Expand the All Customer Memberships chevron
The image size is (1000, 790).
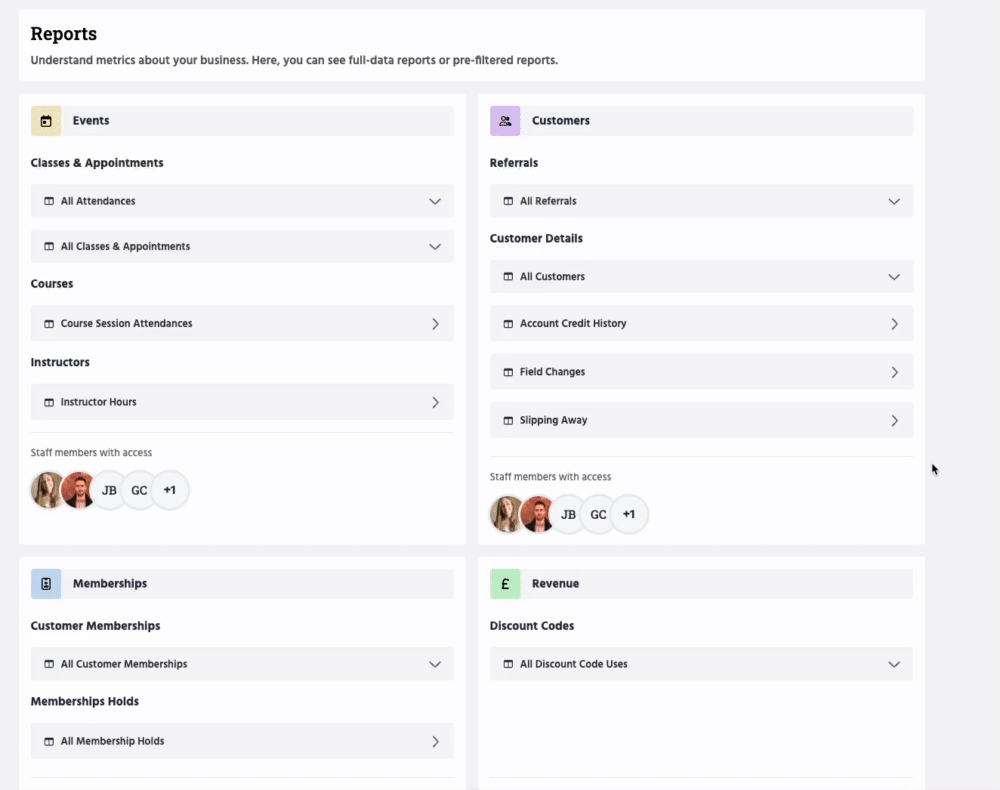[x=435, y=664]
